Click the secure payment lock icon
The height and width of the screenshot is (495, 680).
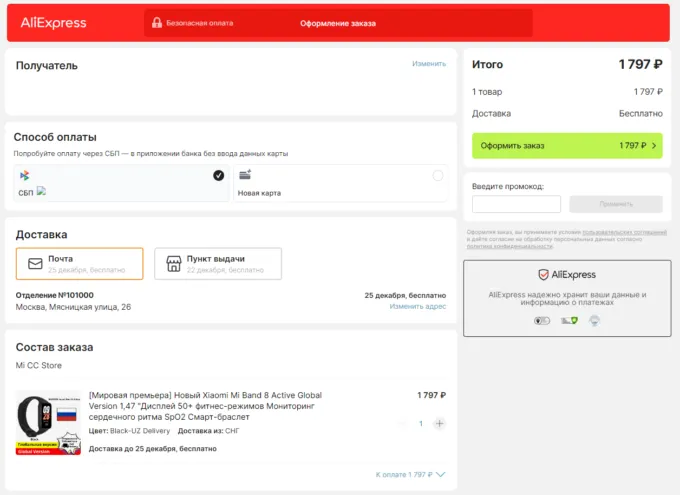tap(157, 23)
